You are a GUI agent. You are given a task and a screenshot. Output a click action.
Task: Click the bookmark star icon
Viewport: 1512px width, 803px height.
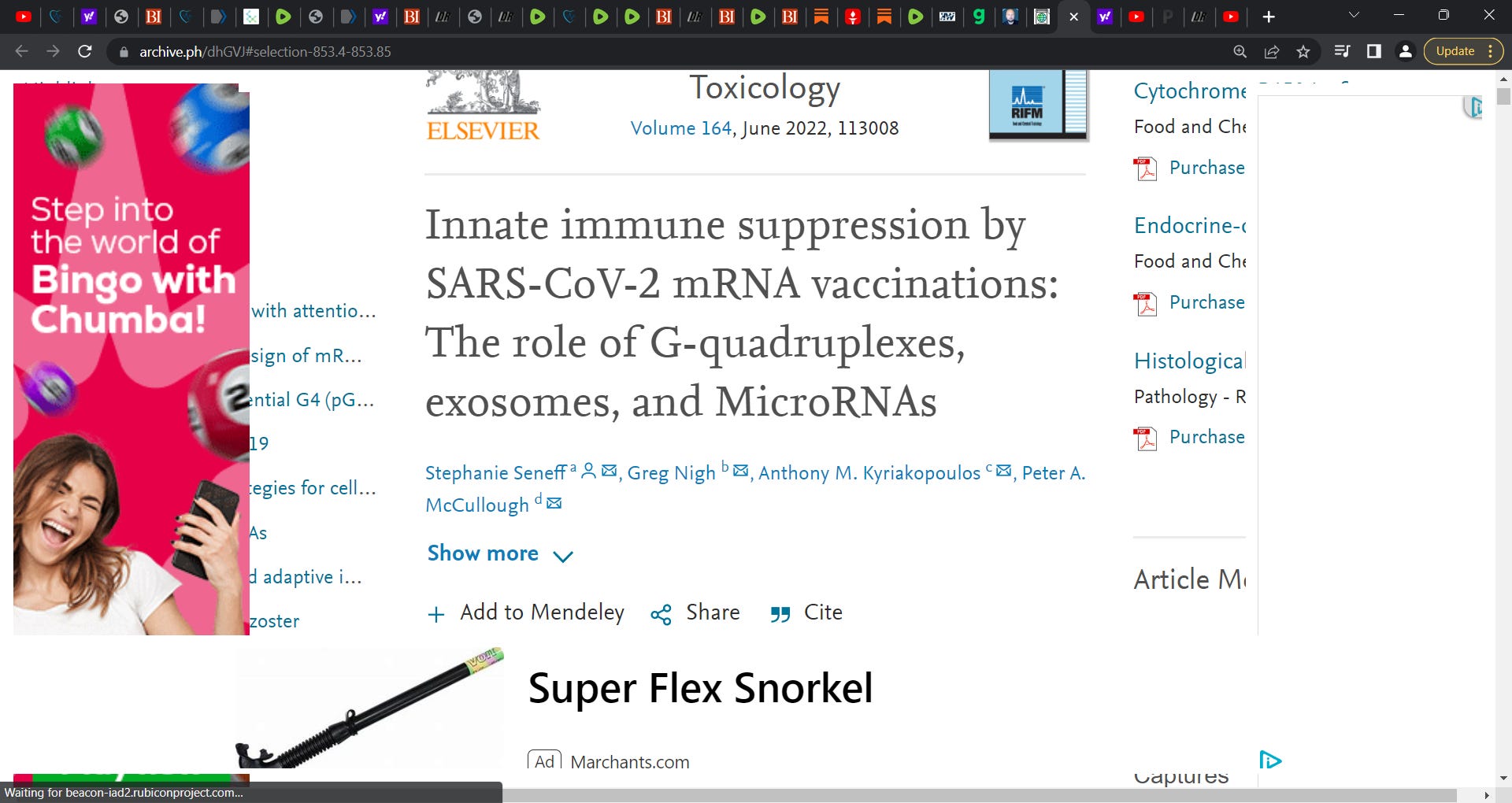pyautogui.click(x=1303, y=51)
